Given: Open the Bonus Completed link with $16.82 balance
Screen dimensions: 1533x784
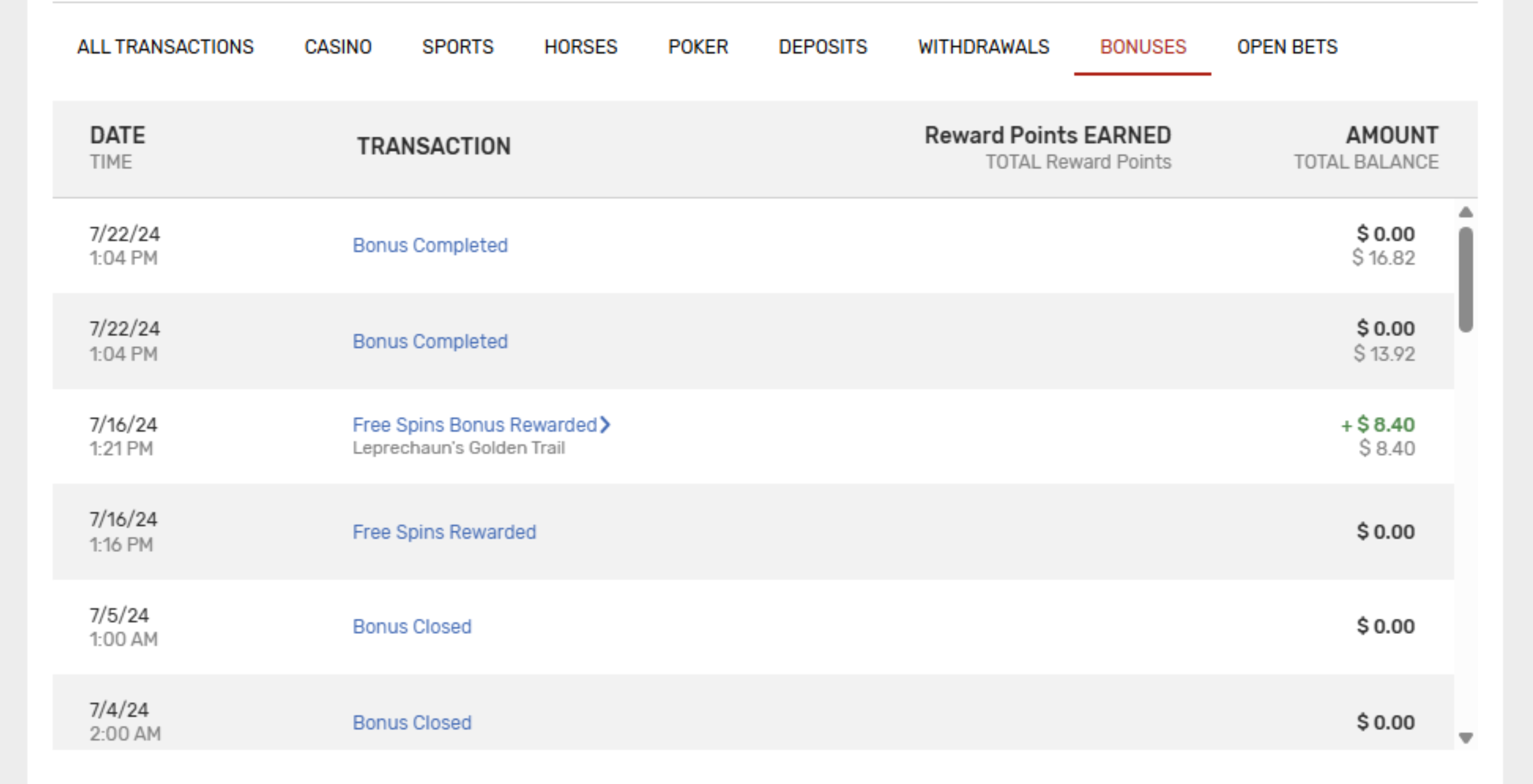Looking at the screenshot, I should pyautogui.click(x=429, y=246).
